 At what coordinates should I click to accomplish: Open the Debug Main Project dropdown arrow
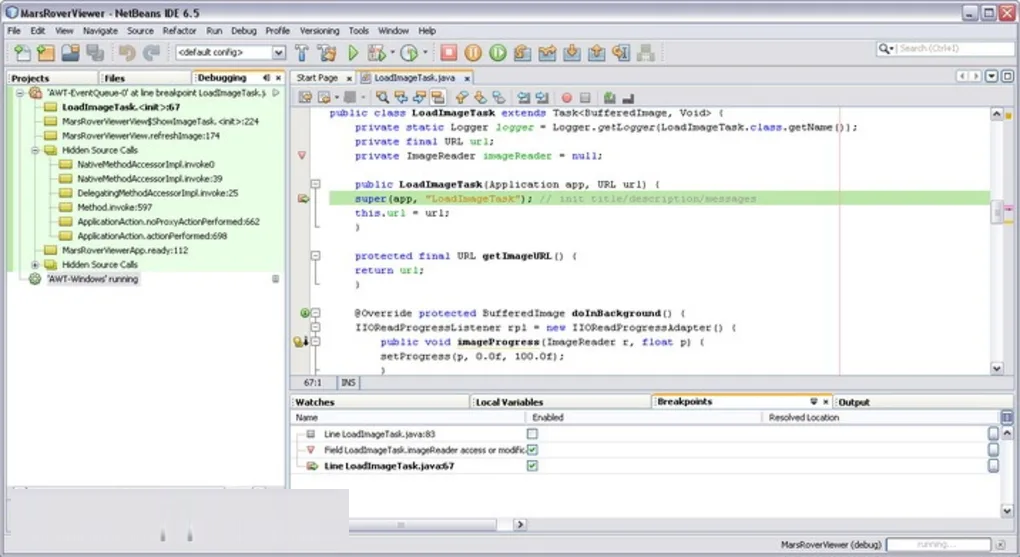click(392, 52)
